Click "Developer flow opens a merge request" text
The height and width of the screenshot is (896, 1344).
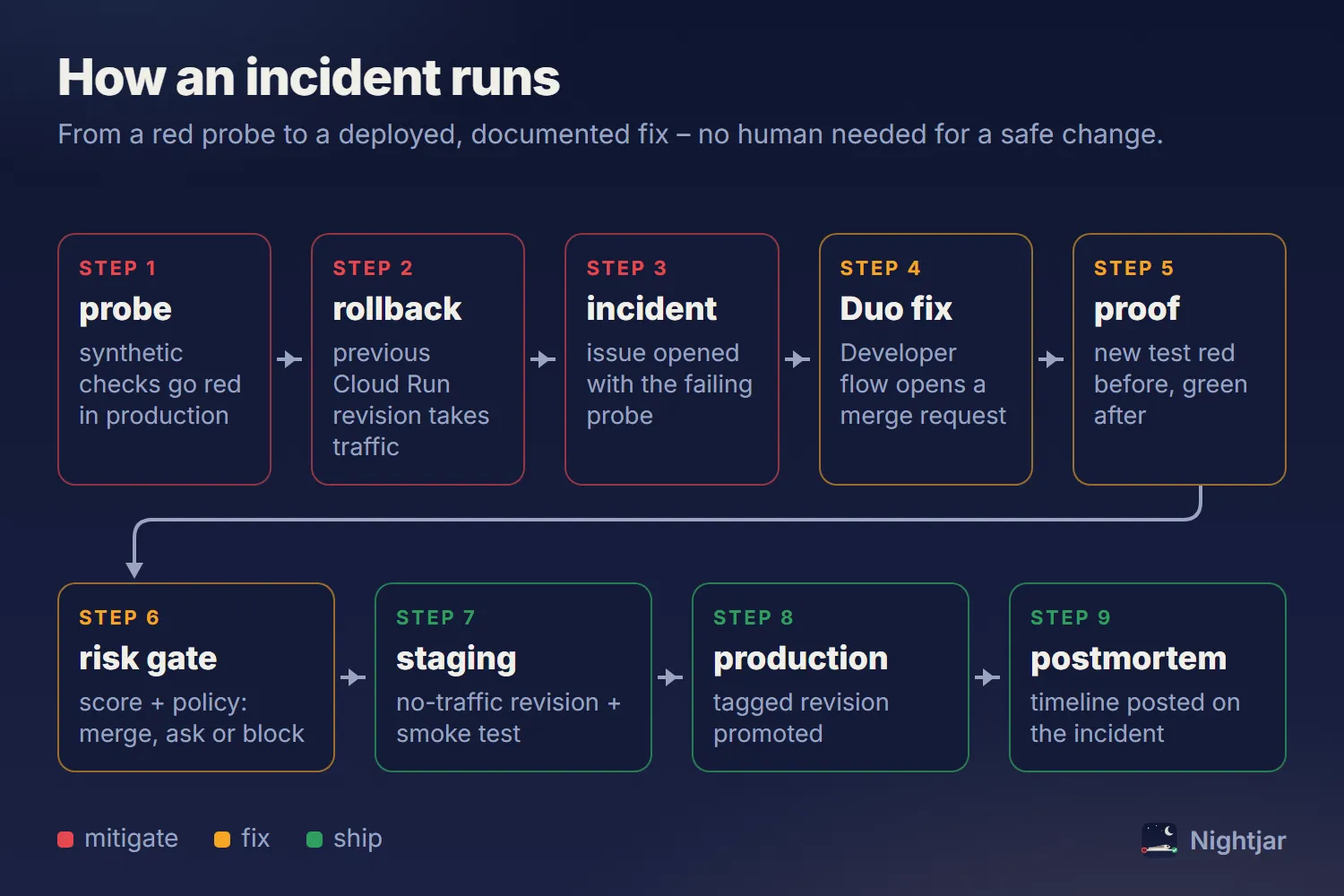pos(923,384)
